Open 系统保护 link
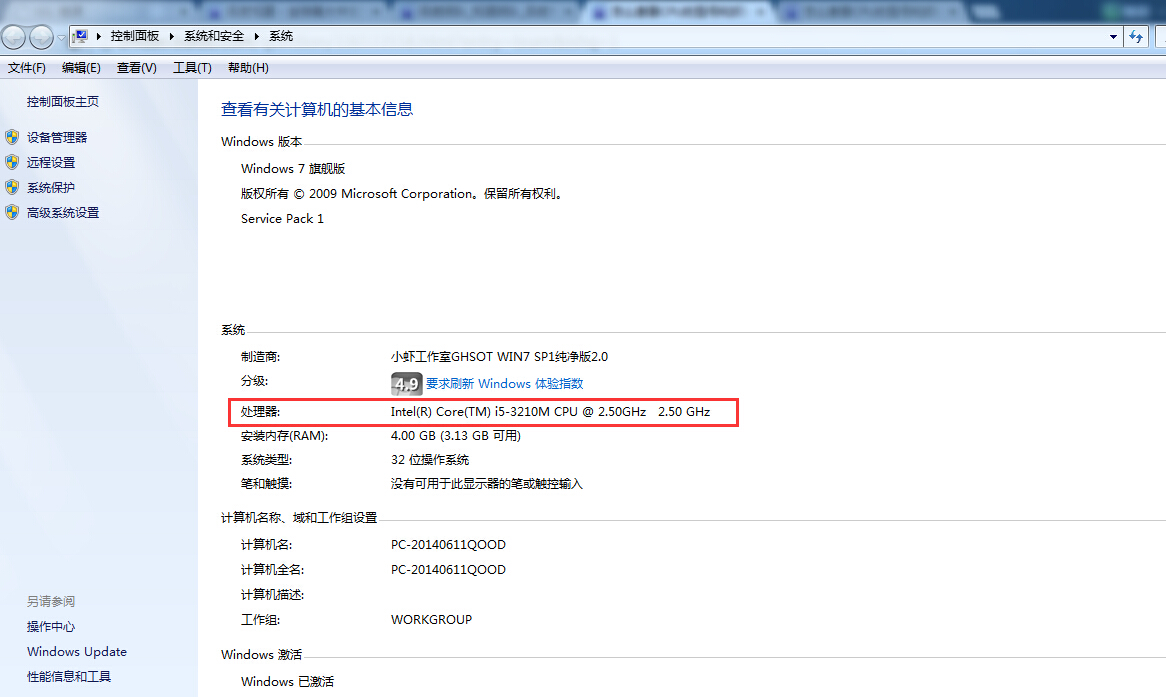1166x697 pixels. click(51, 187)
